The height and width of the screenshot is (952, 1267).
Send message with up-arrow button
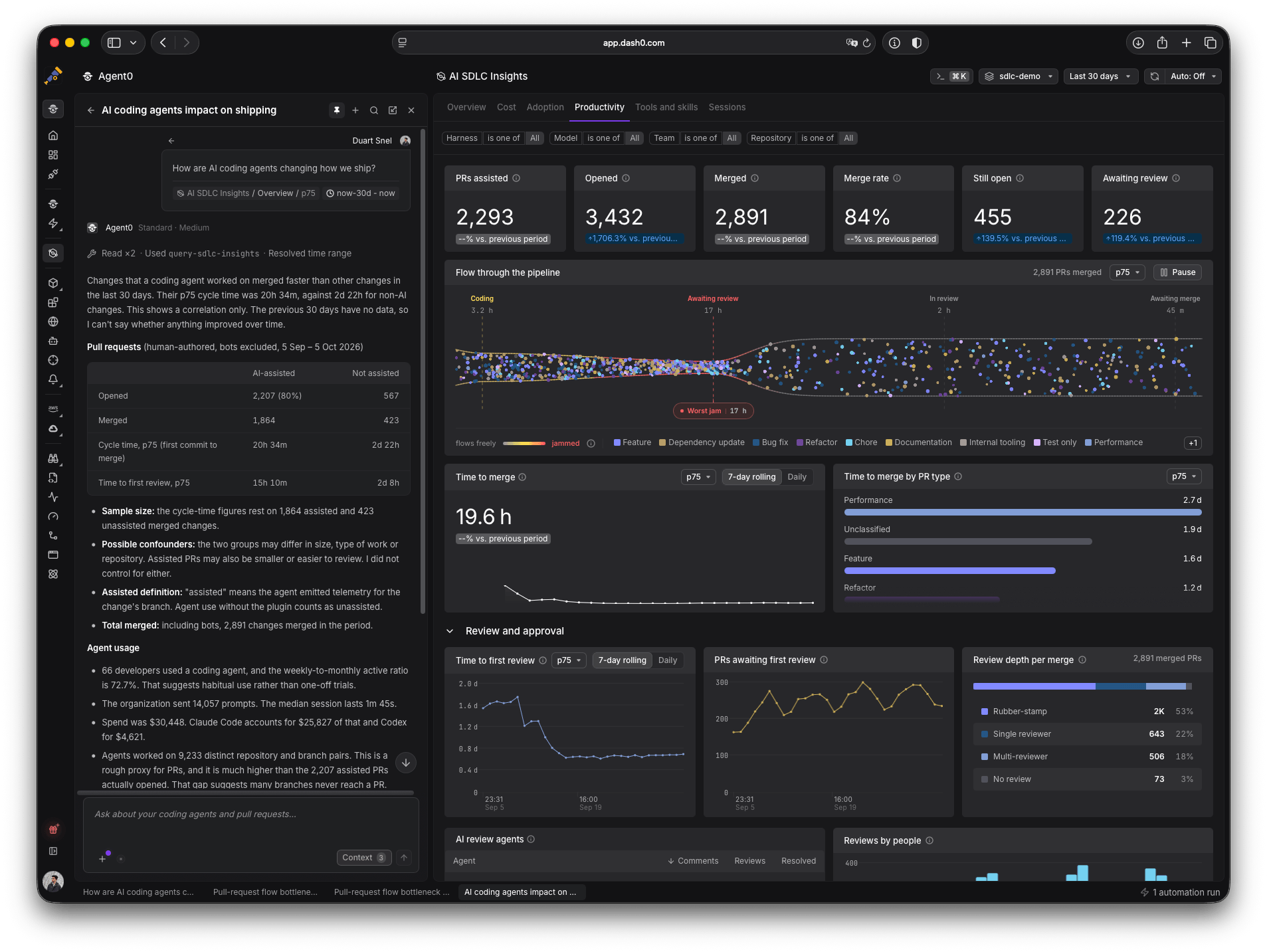point(404,858)
